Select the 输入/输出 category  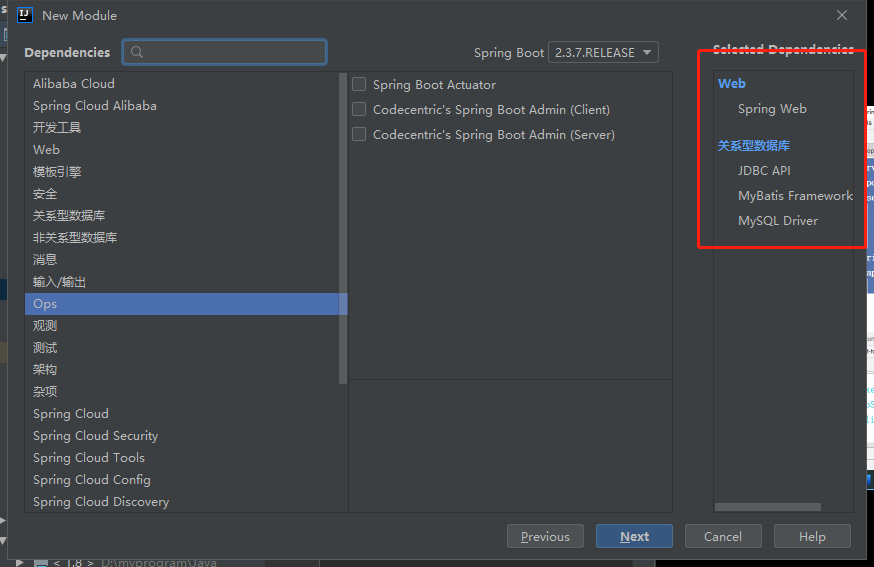pos(182,282)
